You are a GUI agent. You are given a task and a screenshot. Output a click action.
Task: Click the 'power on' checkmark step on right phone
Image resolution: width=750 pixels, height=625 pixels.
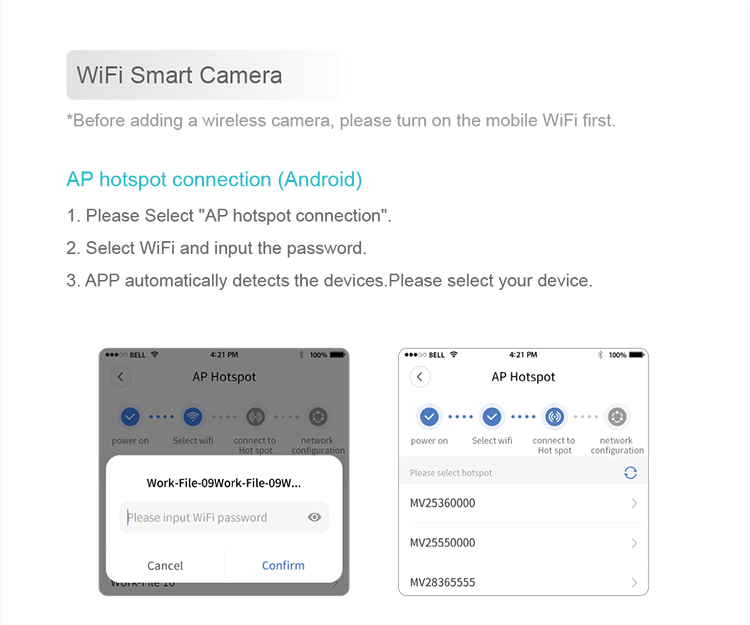[x=429, y=417]
